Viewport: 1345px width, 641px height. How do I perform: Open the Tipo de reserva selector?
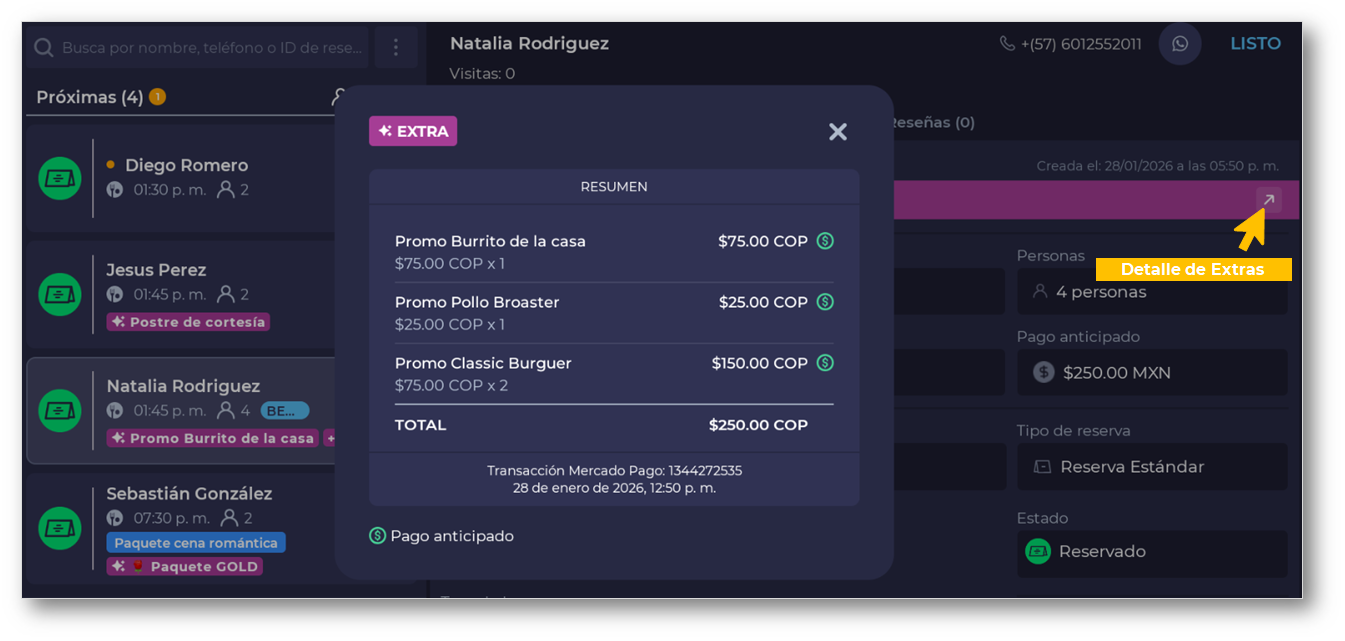(x=1152, y=467)
